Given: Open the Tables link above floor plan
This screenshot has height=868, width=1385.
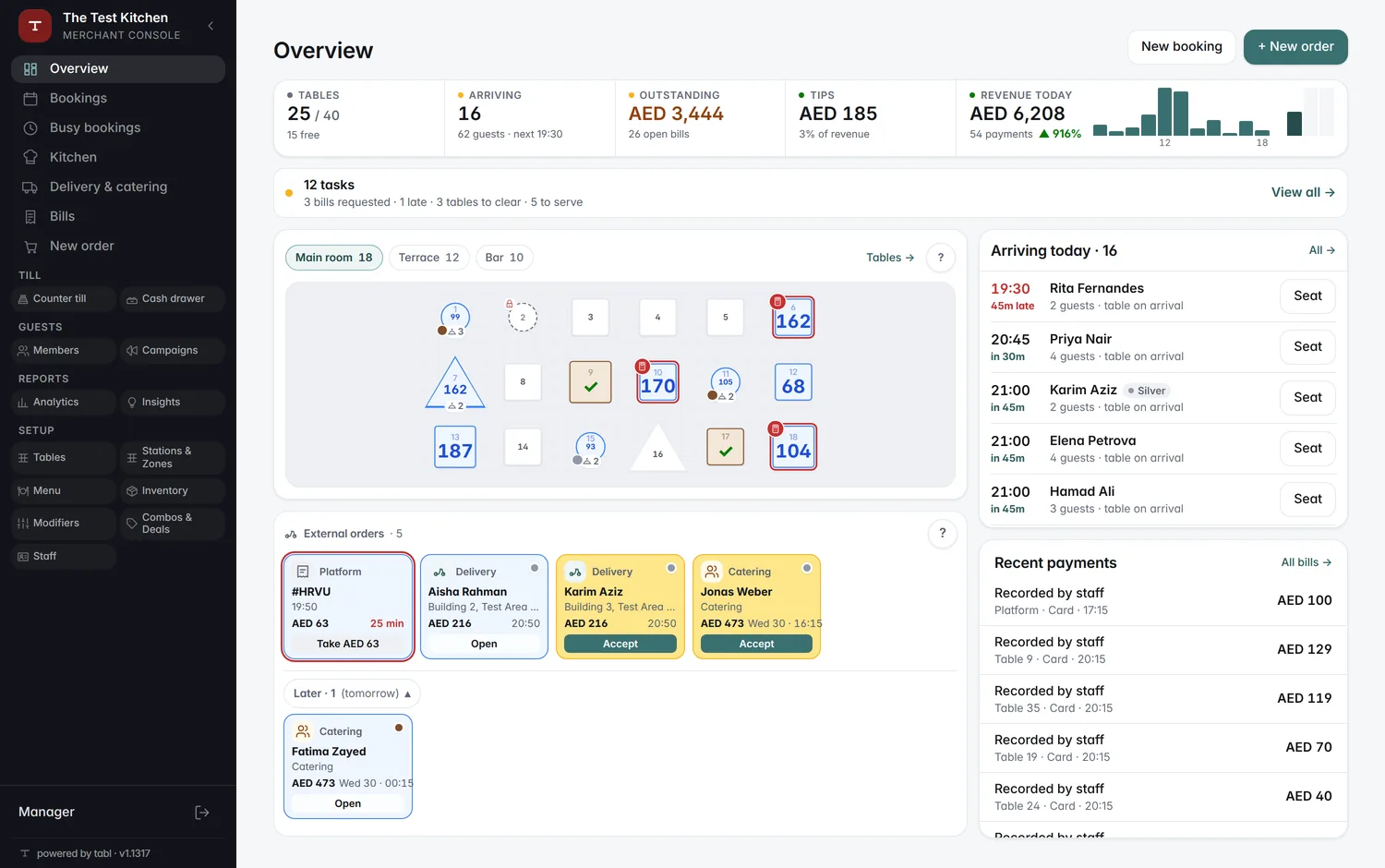Looking at the screenshot, I should tap(890, 258).
